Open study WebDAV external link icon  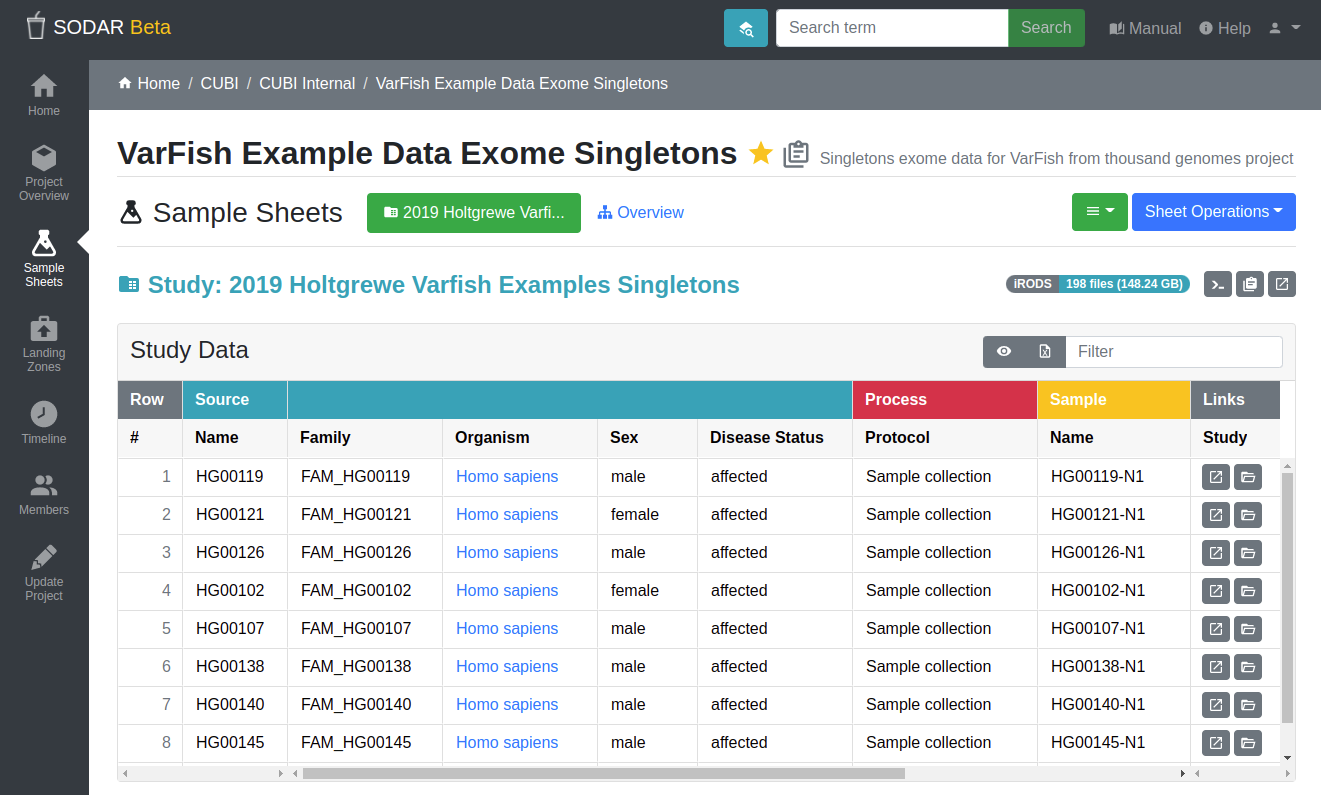tap(1282, 284)
